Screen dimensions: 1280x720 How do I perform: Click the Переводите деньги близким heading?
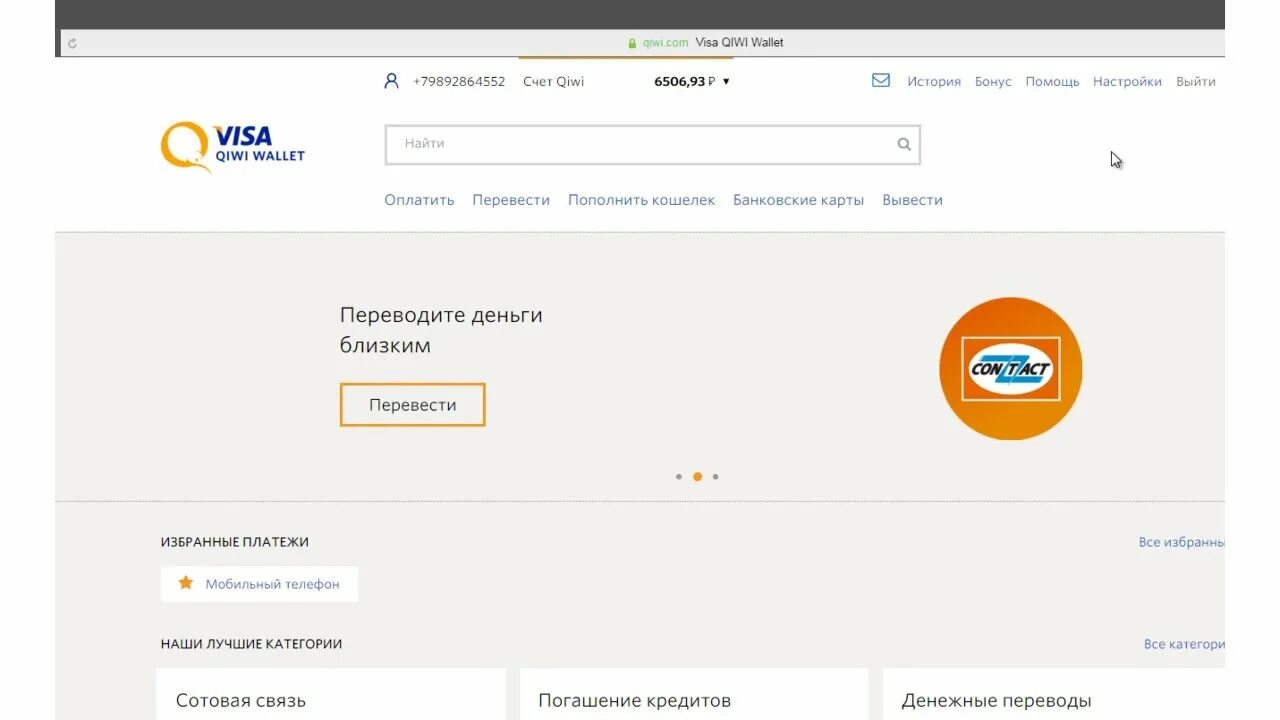(x=441, y=330)
